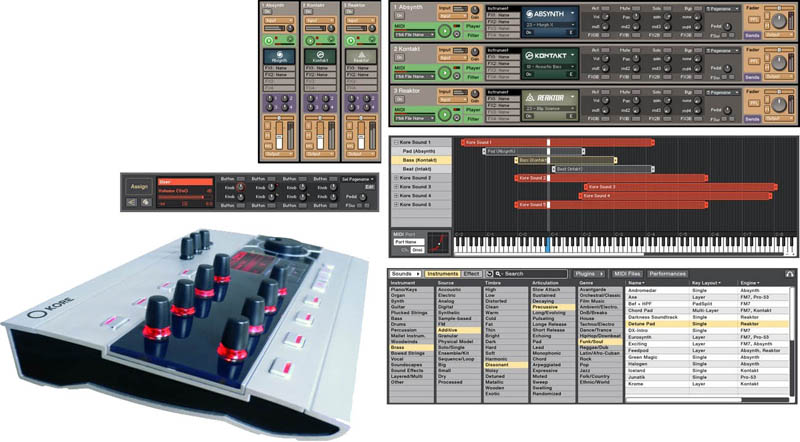
Task: Sort results by the Engine column
Action: (749, 283)
